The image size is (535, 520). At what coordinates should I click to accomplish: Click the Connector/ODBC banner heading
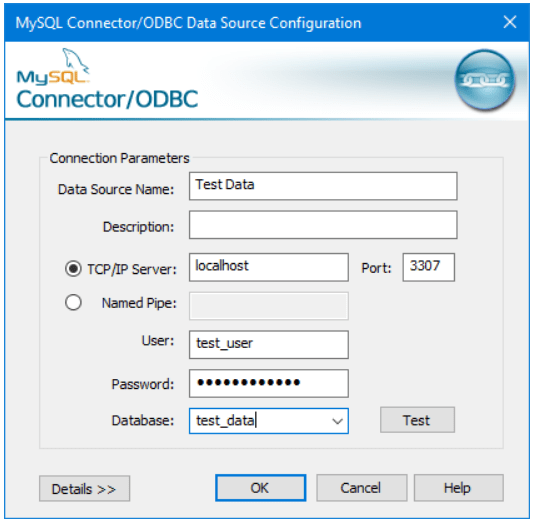[107, 99]
